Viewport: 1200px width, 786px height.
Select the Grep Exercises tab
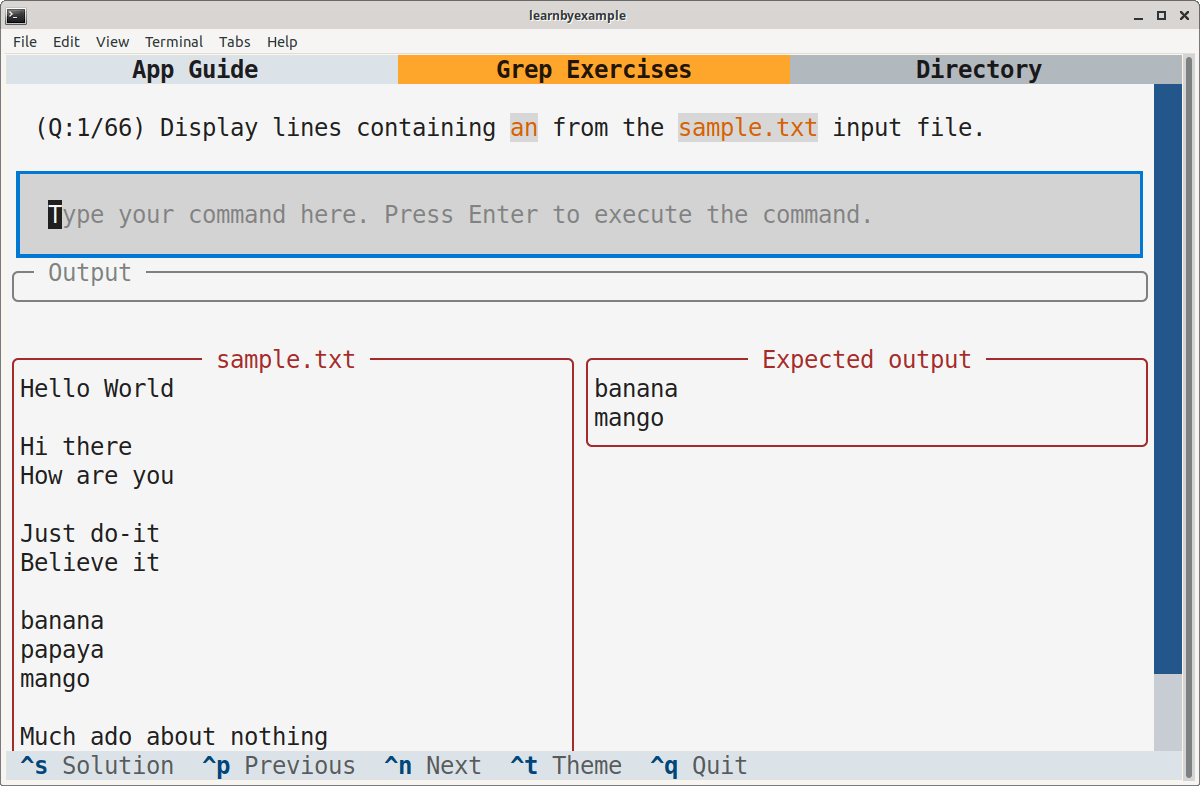(x=593, y=69)
